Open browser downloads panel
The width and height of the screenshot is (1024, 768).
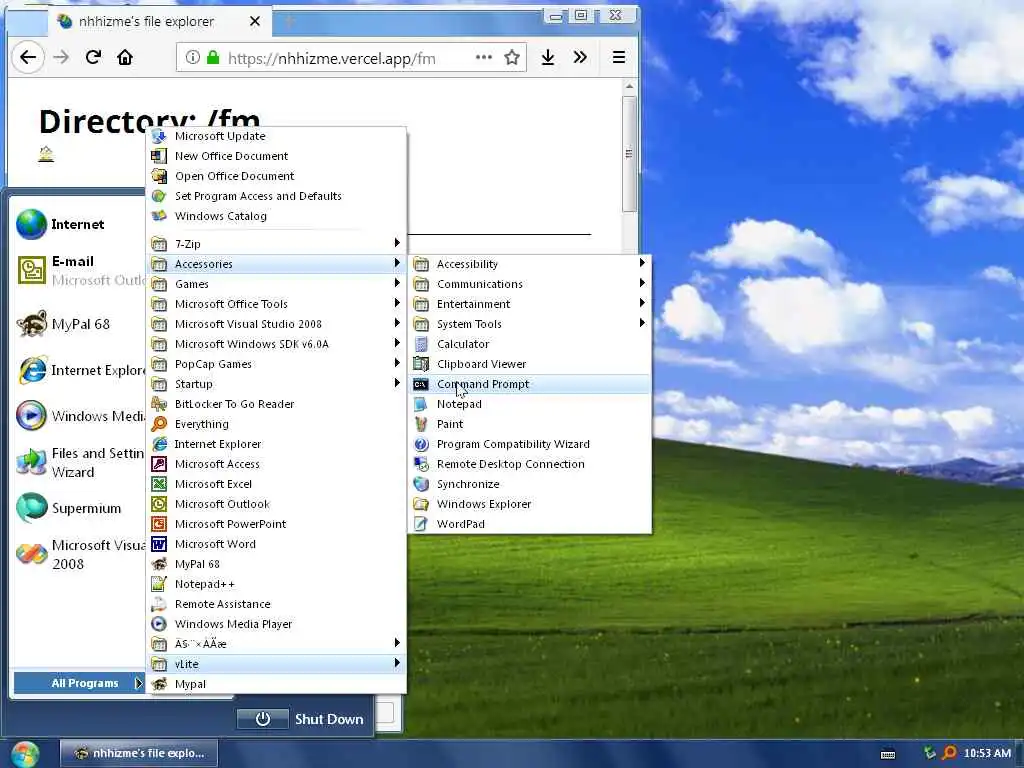pos(548,57)
